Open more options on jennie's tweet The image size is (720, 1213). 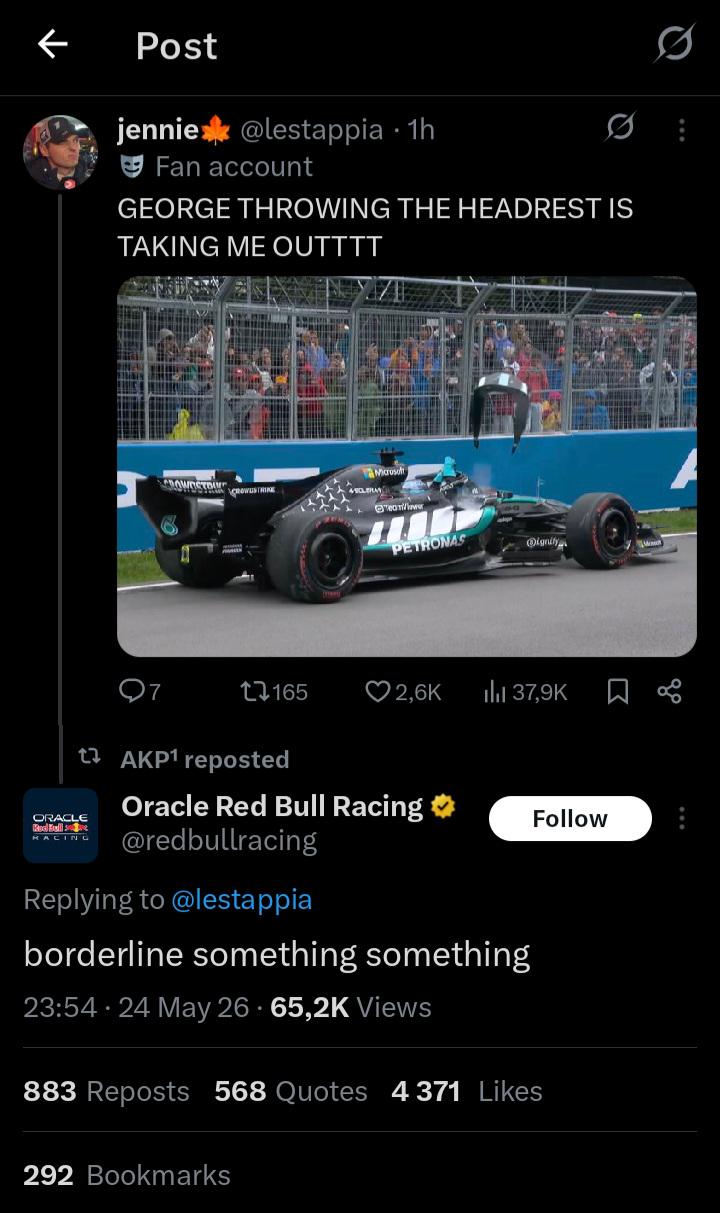coord(682,129)
